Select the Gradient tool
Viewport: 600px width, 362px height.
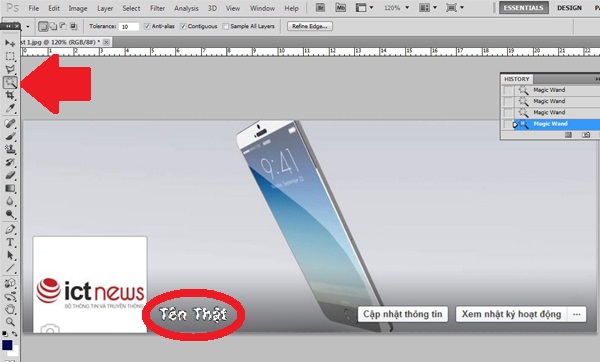point(10,188)
